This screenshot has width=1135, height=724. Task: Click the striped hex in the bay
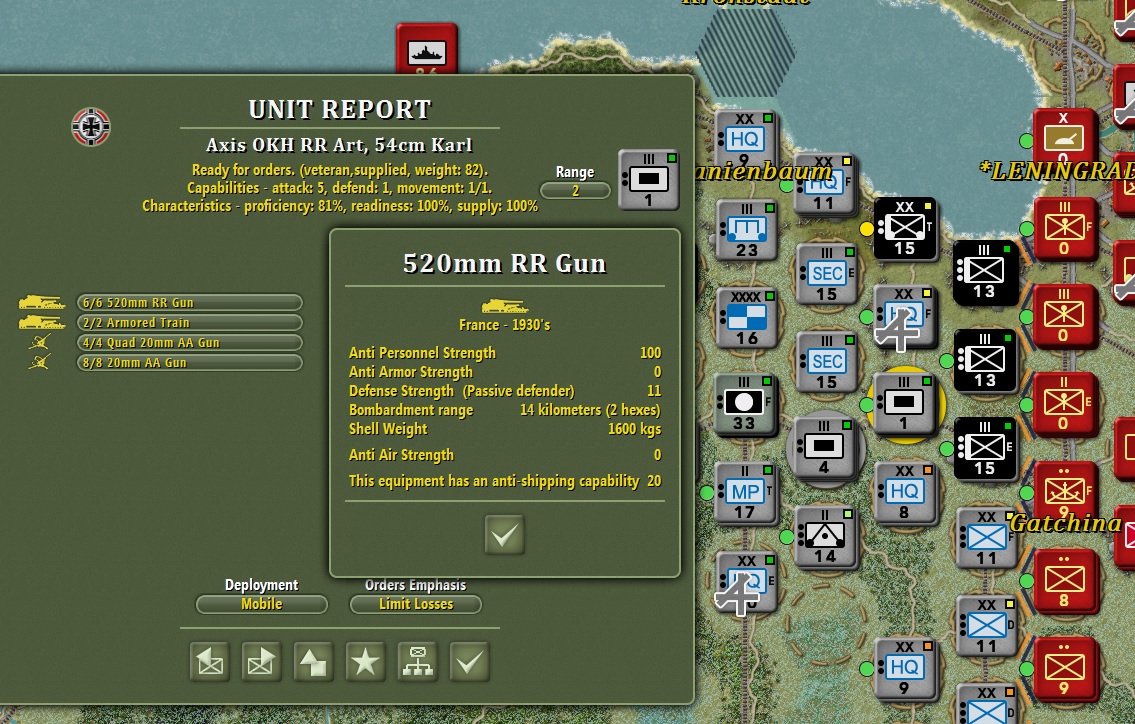click(746, 54)
